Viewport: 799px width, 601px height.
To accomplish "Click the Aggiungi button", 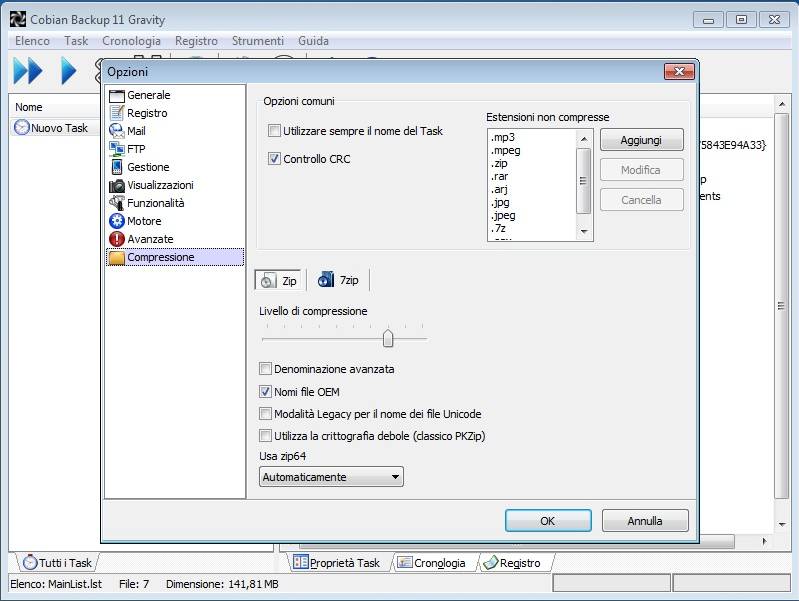I will (641, 140).
